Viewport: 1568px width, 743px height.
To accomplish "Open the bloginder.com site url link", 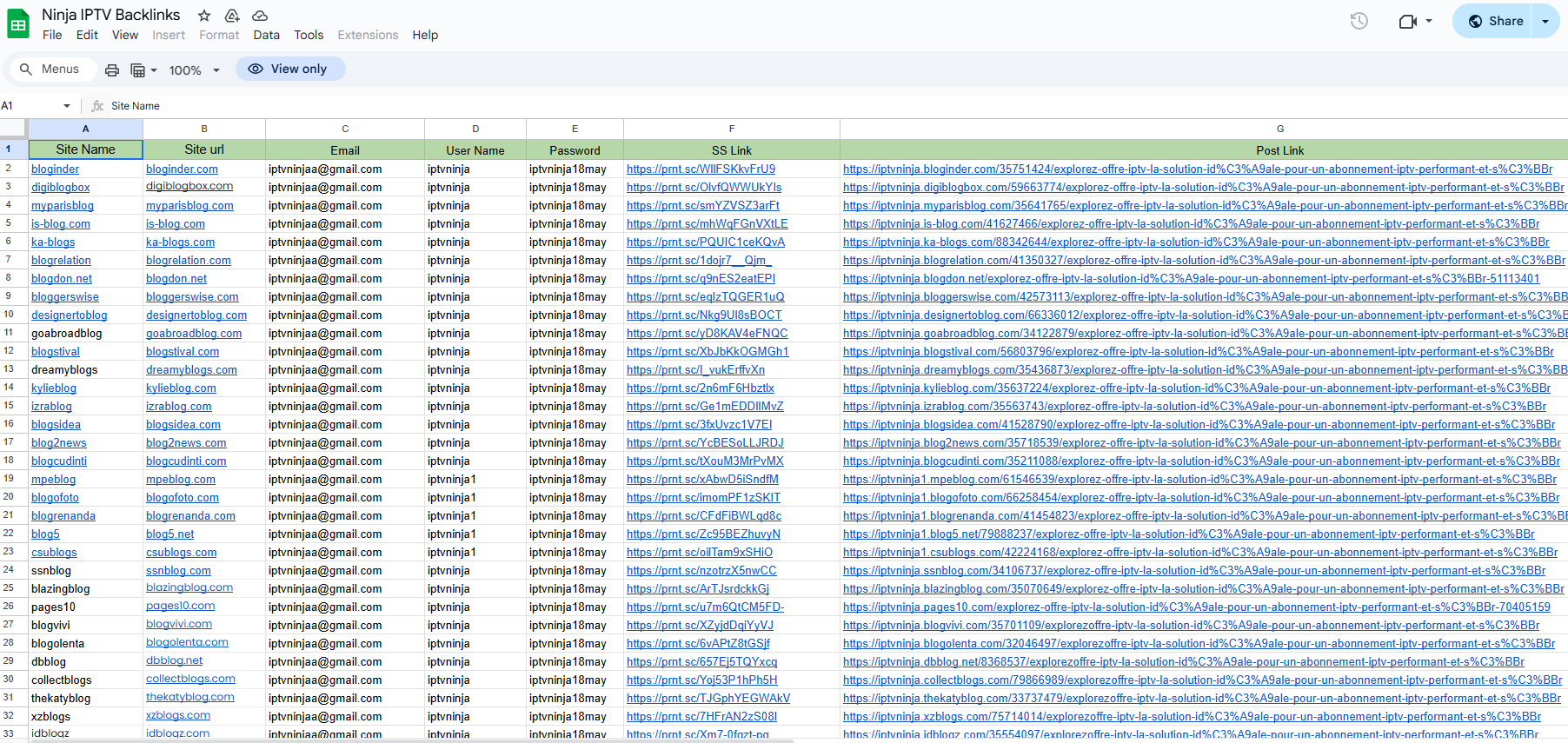I will point(182,169).
